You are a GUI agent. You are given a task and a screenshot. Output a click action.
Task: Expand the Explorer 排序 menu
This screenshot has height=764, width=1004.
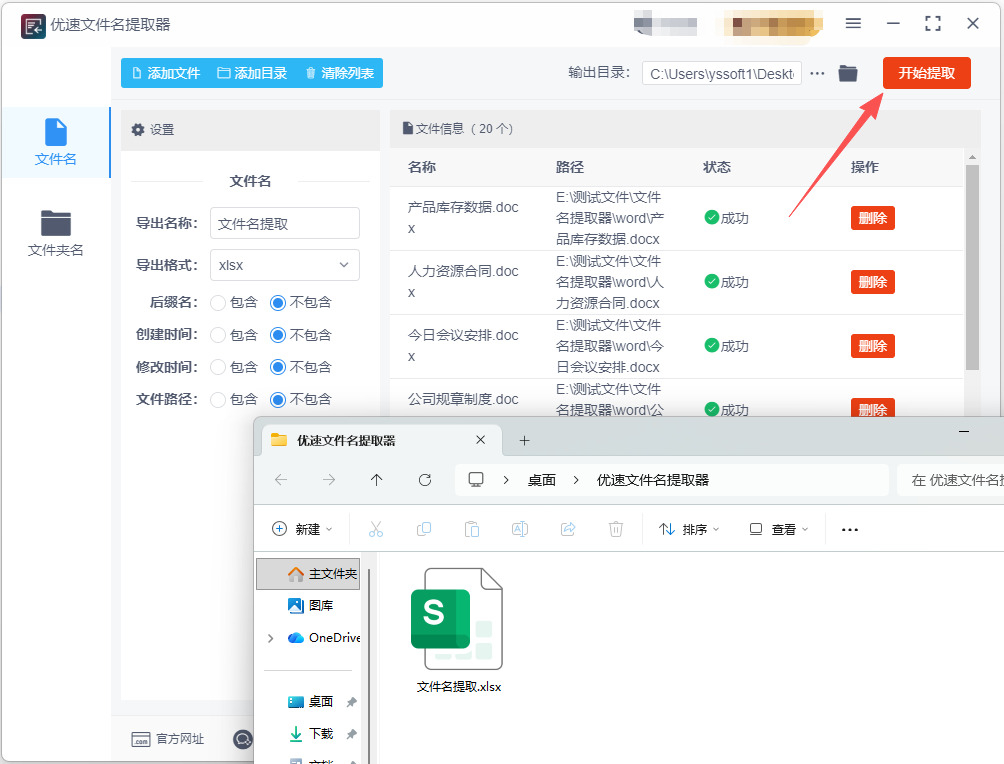(689, 530)
